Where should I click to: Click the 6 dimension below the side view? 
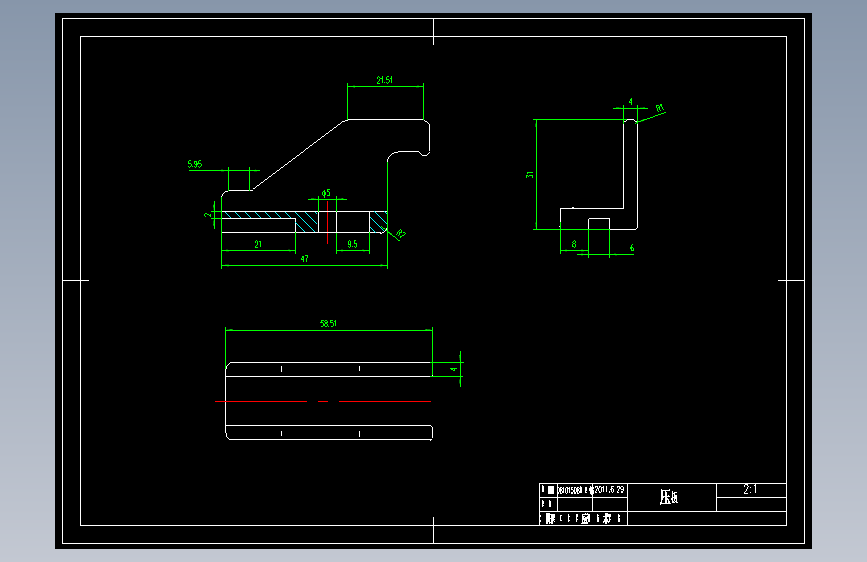click(632, 248)
